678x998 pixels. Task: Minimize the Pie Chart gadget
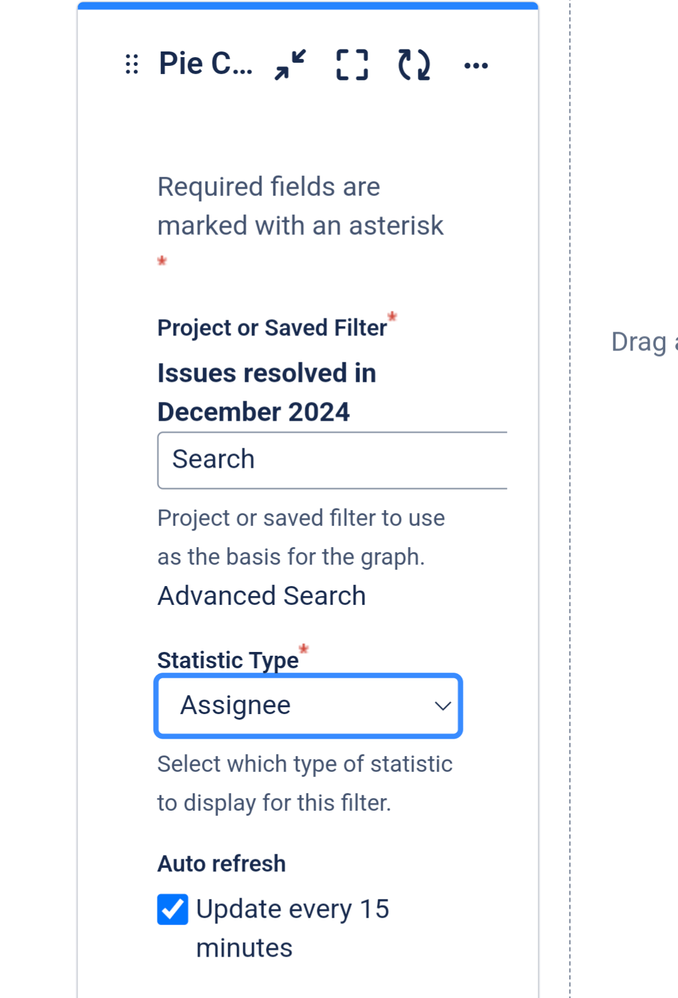click(x=291, y=66)
